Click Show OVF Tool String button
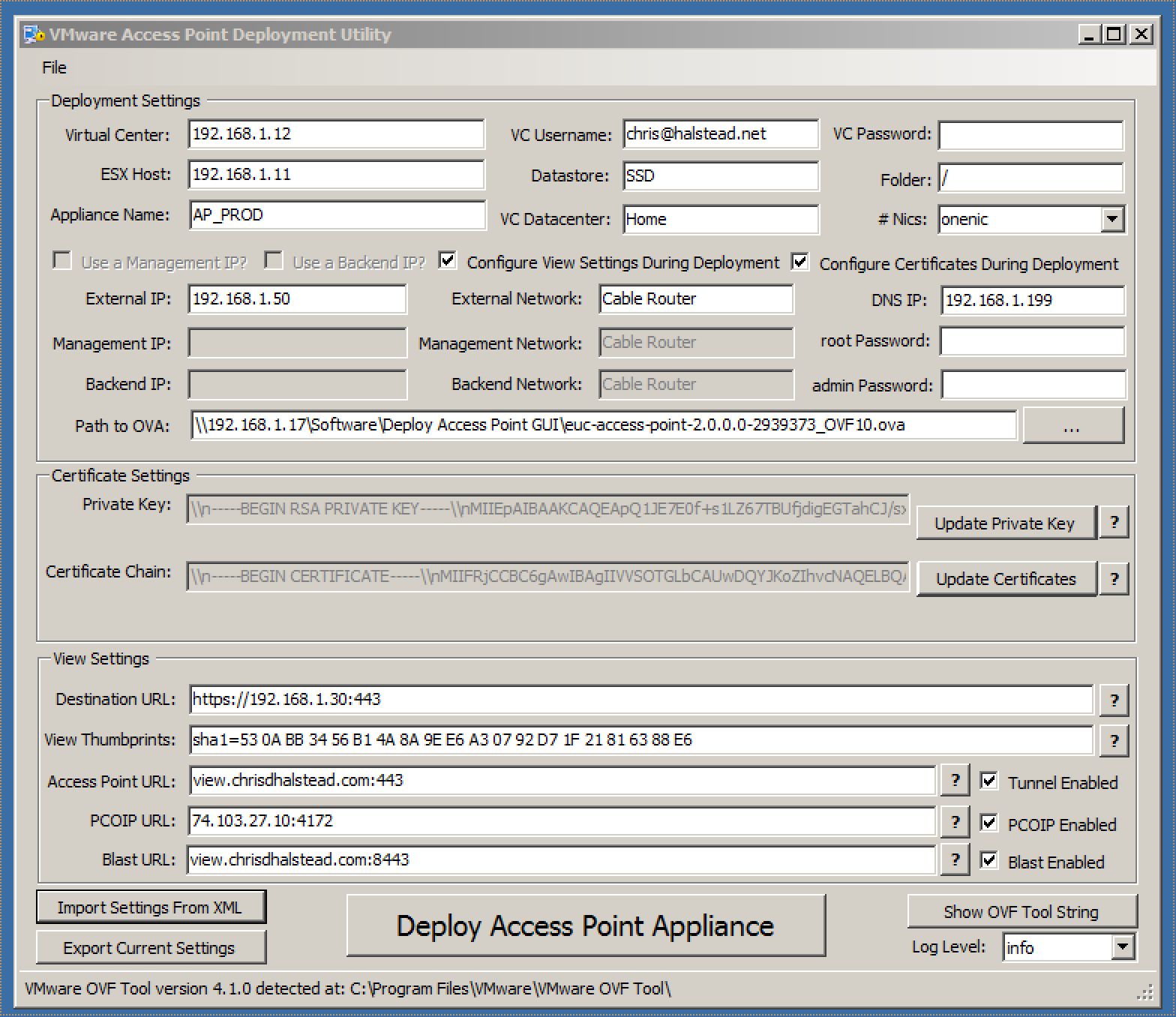The height and width of the screenshot is (1017, 1176). click(x=1021, y=912)
